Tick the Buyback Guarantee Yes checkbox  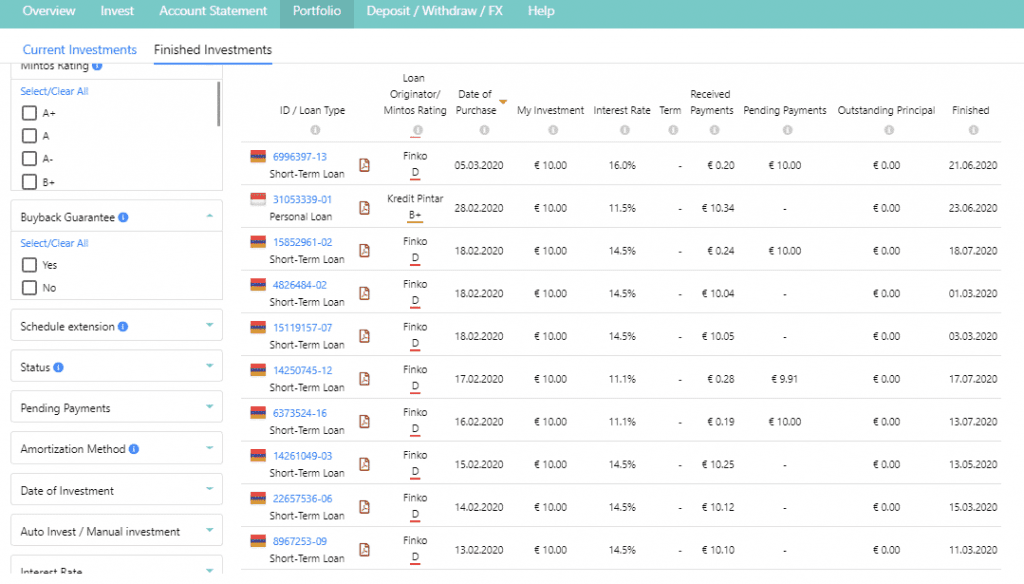[29, 265]
